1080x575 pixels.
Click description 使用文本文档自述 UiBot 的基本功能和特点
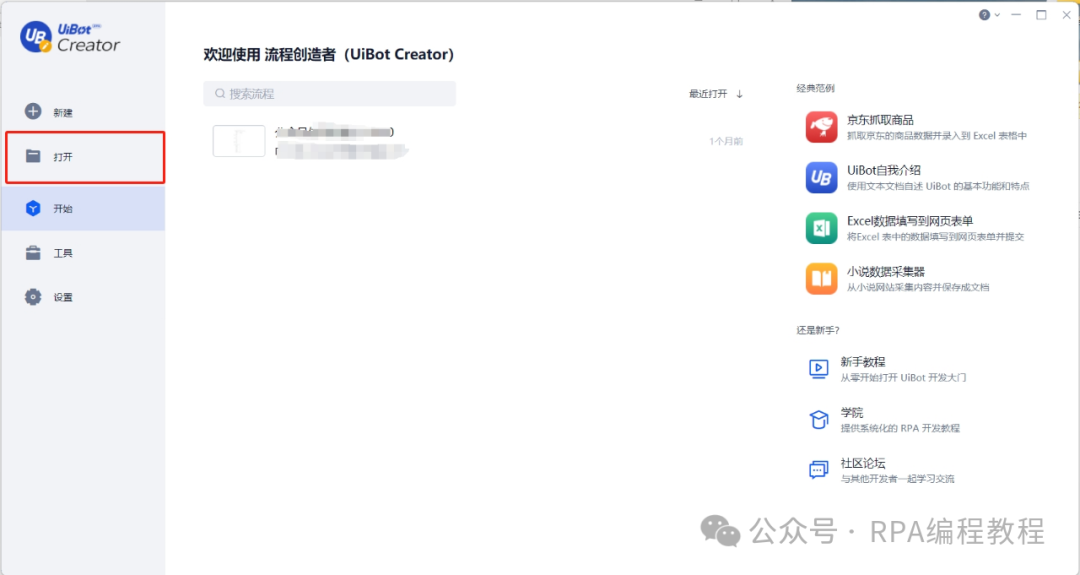[938, 186]
